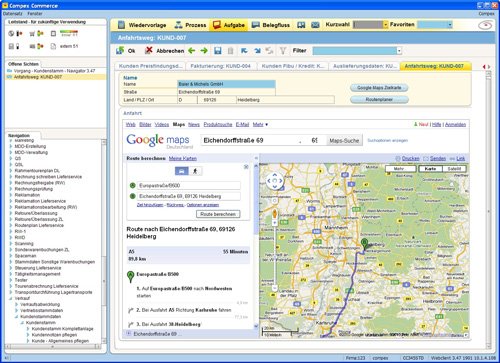Collapse the directions panel with the chevron
This screenshot has height=363, width=500.
coord(256,158)
